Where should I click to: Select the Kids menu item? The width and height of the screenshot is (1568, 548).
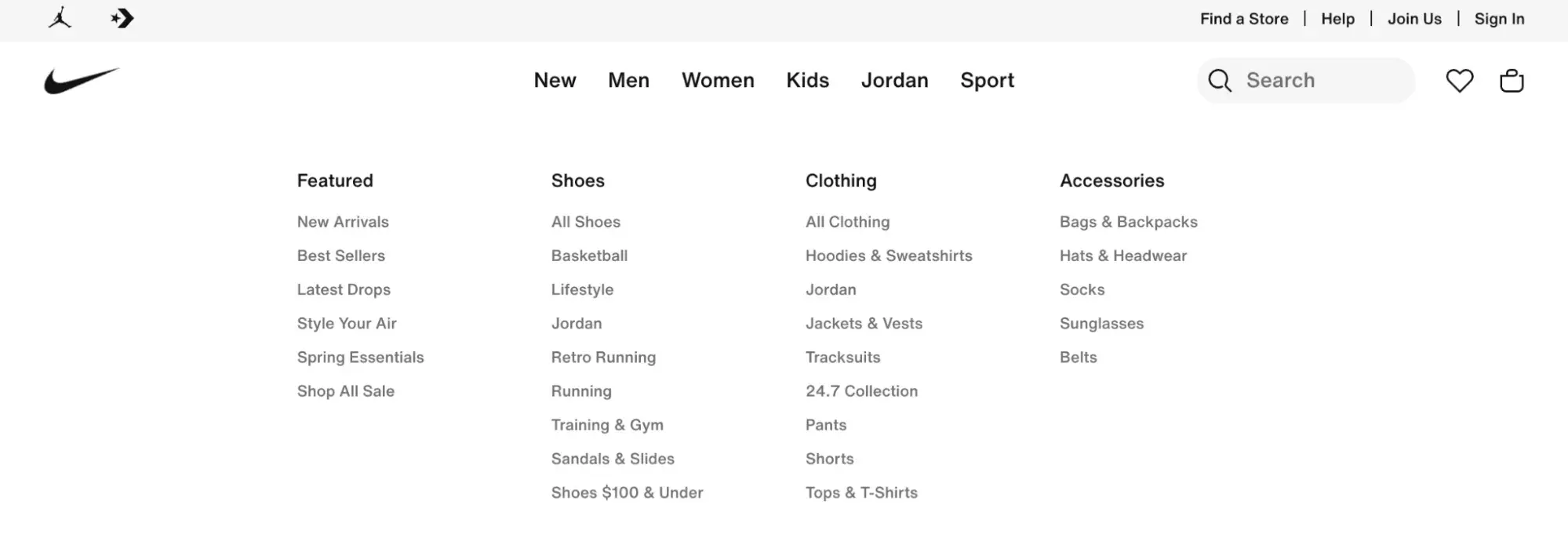[807, 80]
